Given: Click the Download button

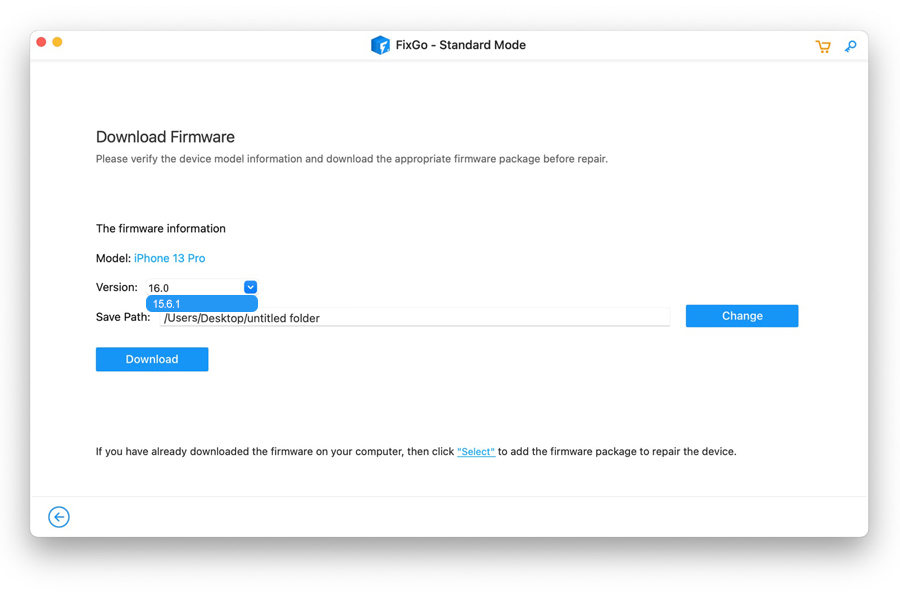Looking at the screenshot, I should [151, 359].
